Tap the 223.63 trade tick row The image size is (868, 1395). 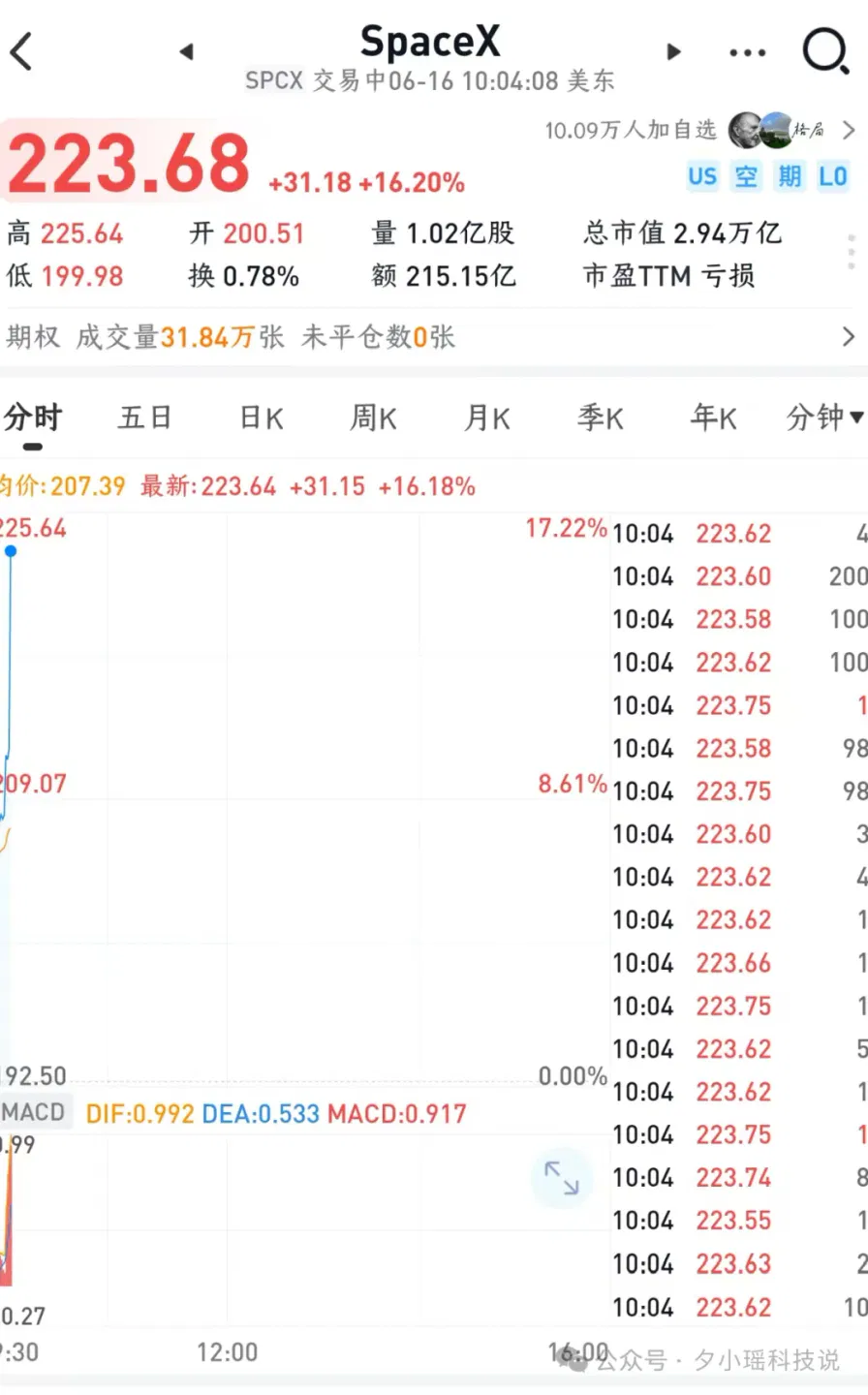[x=739, y=1264]
